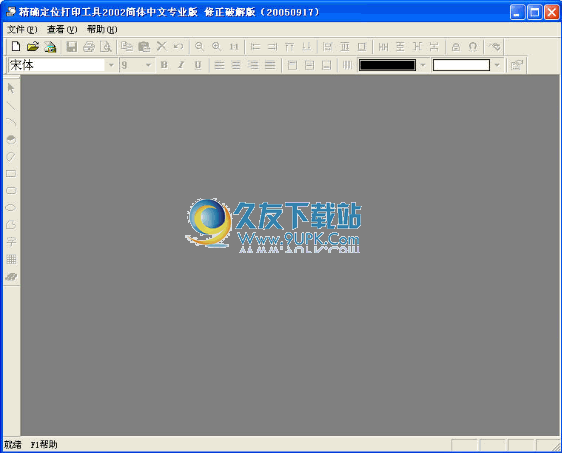Click the clipboard paste icon
Image resolution: width=562 pixels, height=453 pixels.
tap(144, 47)
